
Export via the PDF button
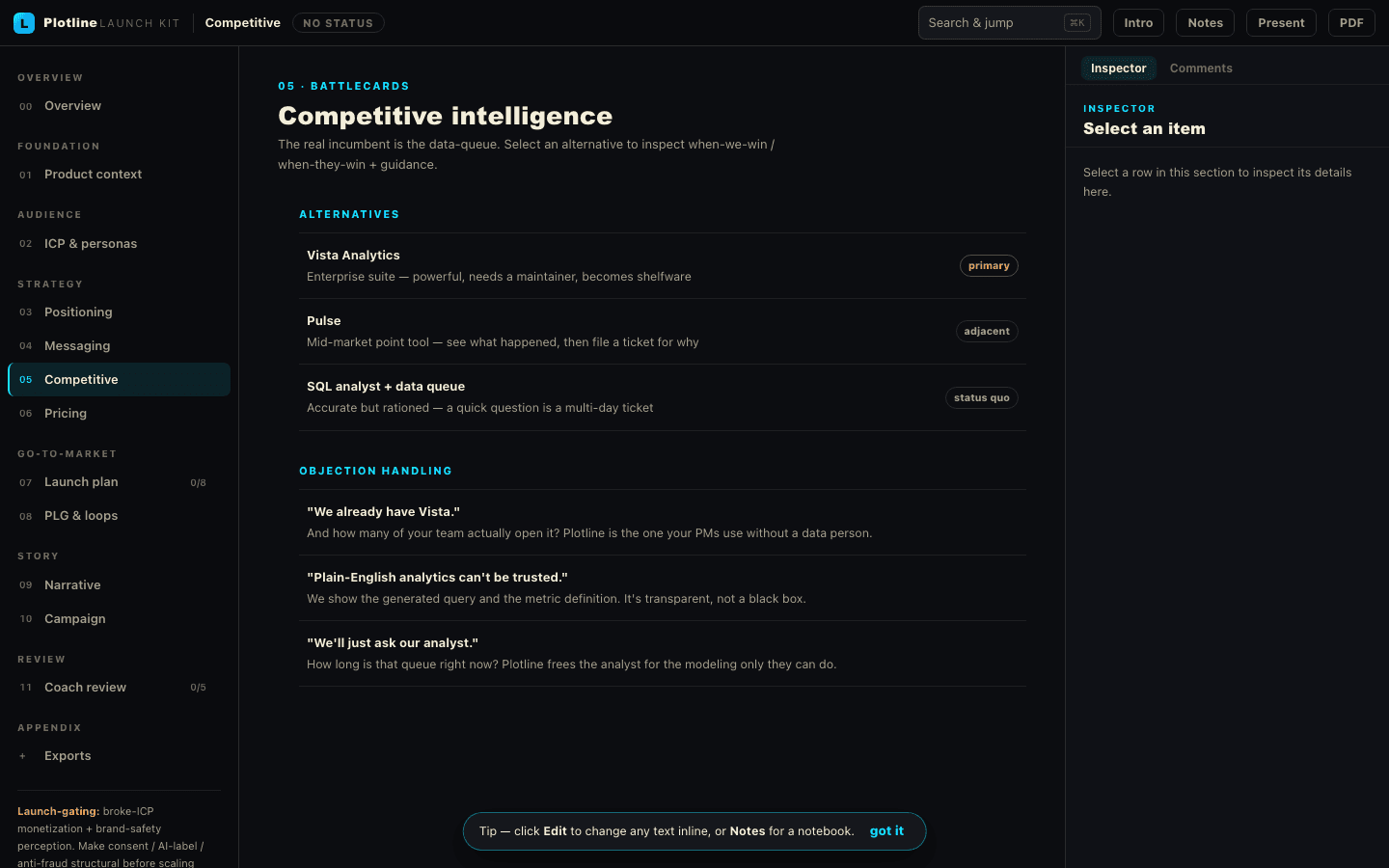(1351, 23)
